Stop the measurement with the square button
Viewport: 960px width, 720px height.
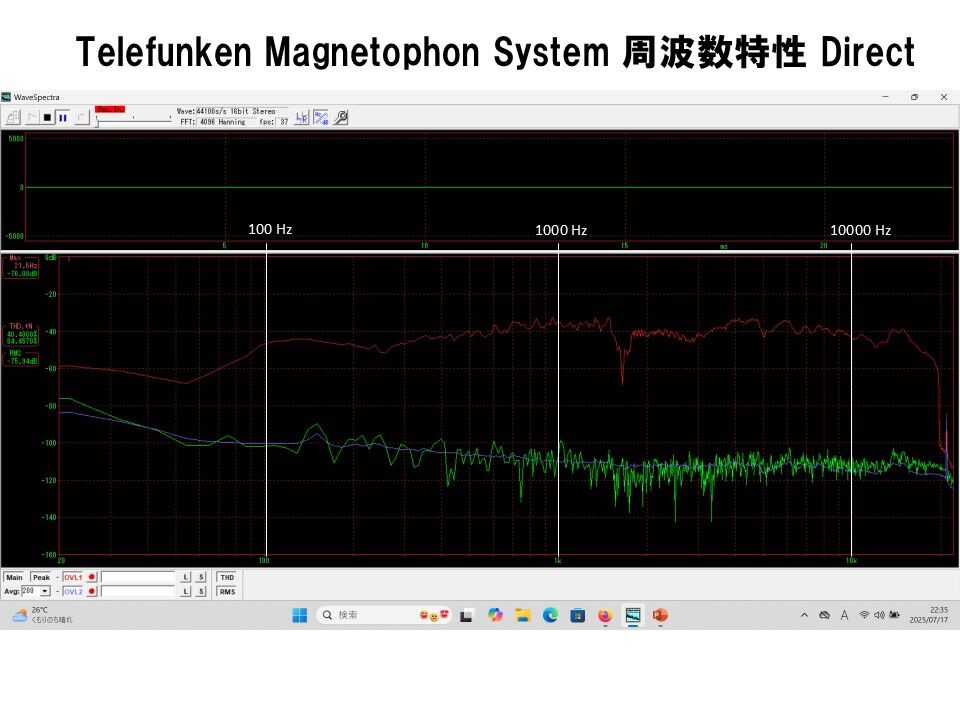[47, 117]
